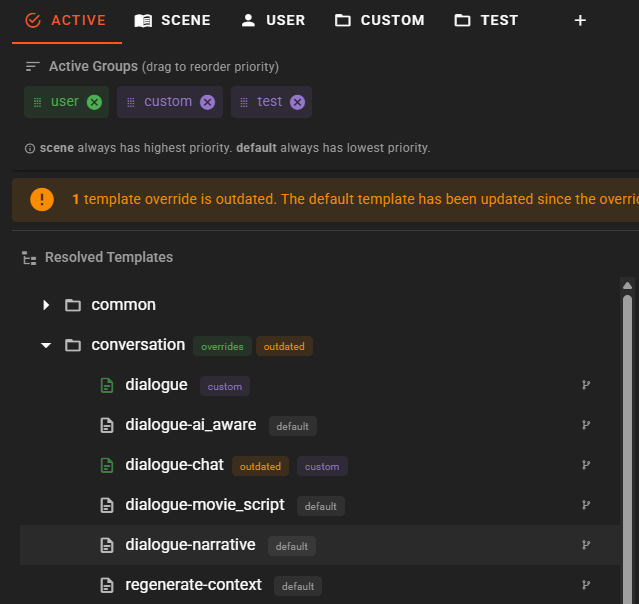Click the branch icon on dialogue-movie_script row

click(585, 505)
